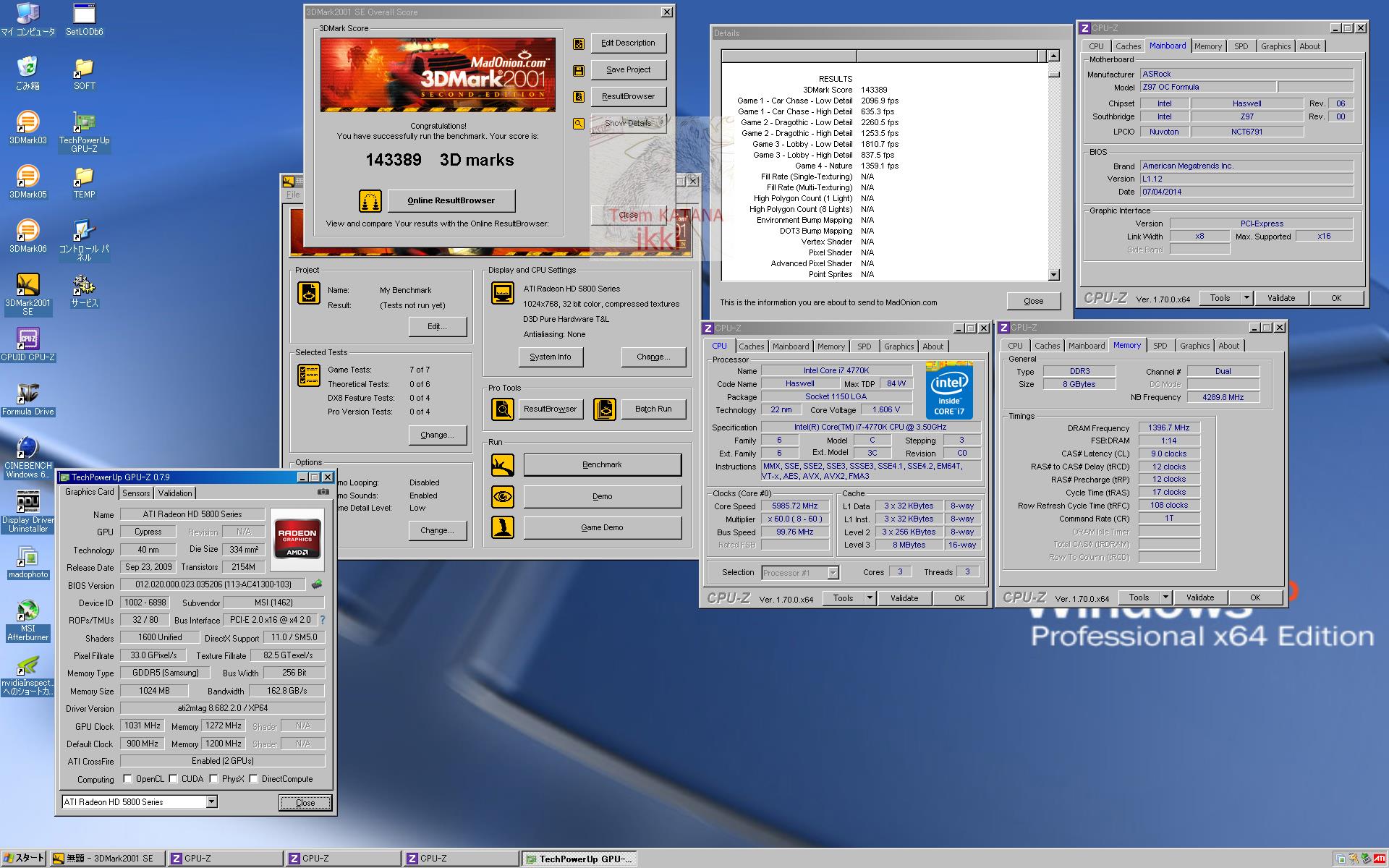Viewport: 1389px width, 868px height.
Task: Click the Benchmark run icon in 3DMark2001
Action: point(503,465)
